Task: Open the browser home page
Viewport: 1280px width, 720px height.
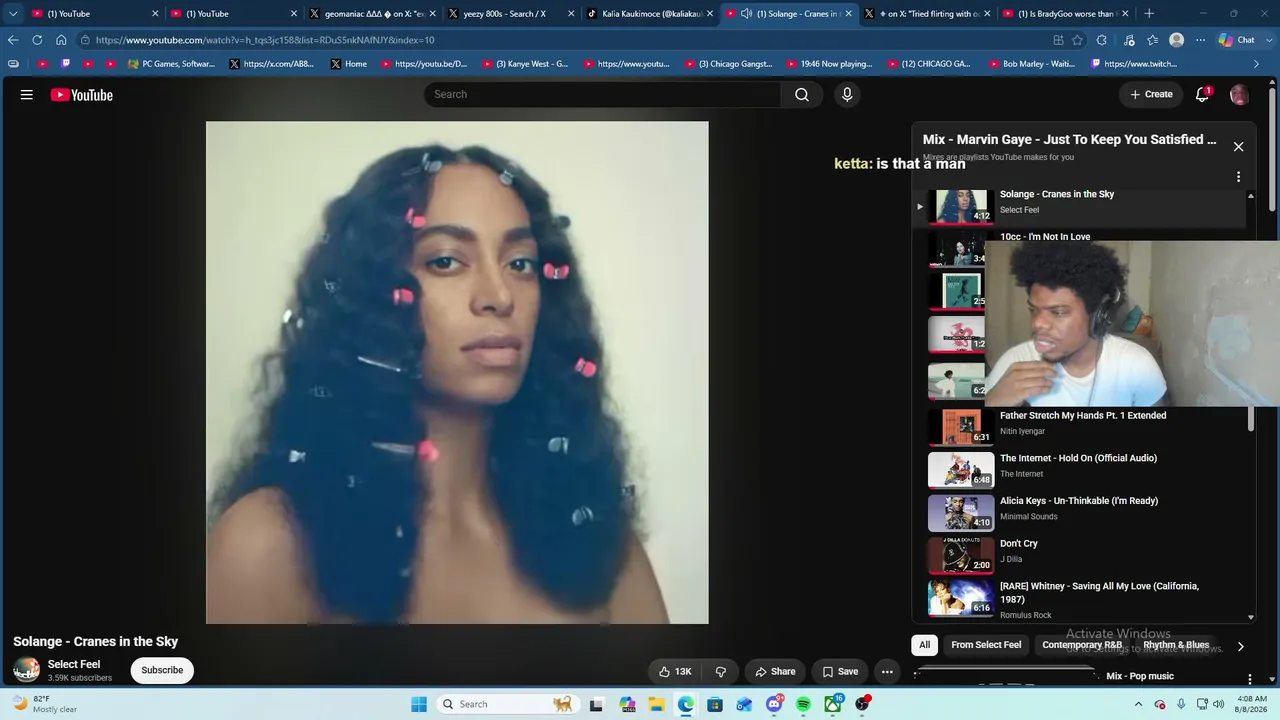Action: 61,40
